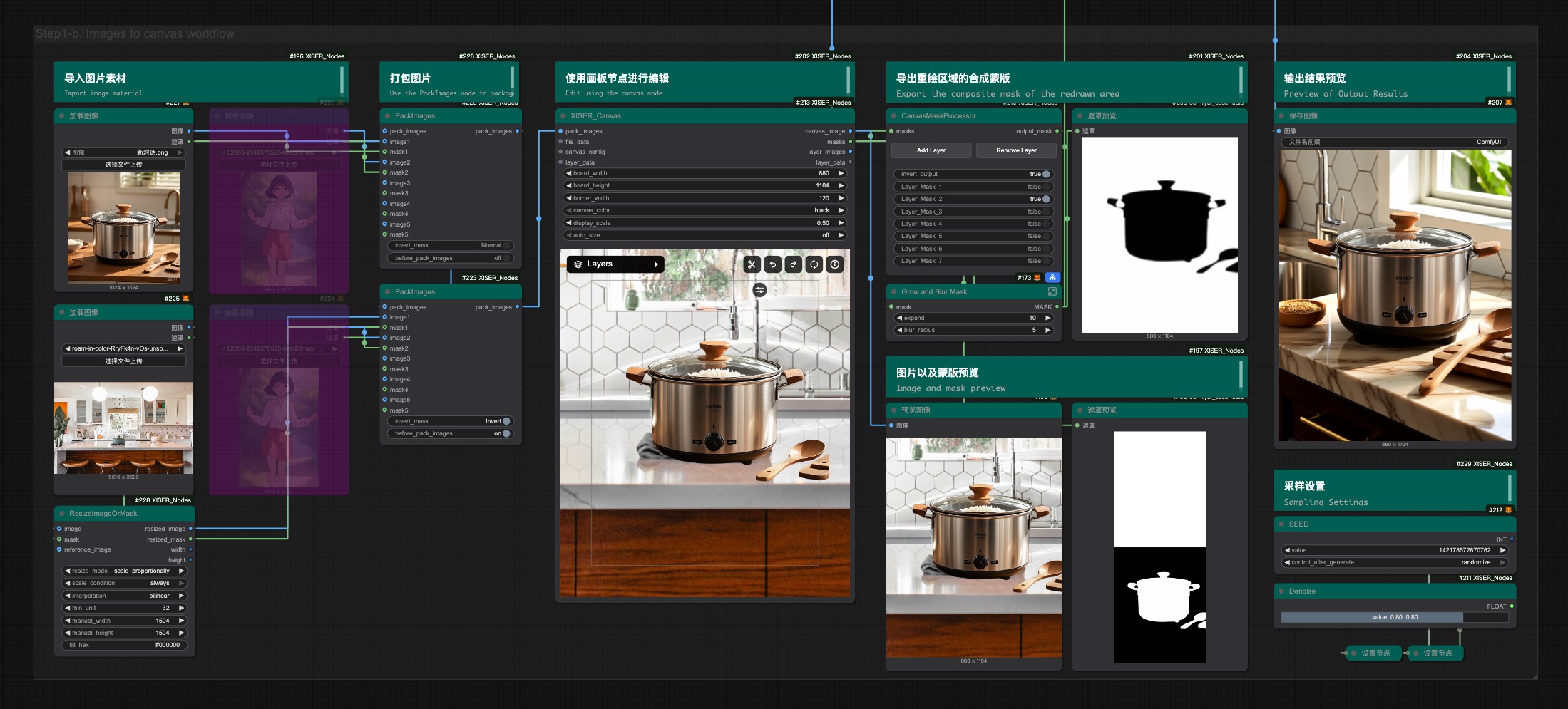Open the canvas info icon
Screen dimensions: 1568x709
point(835,264)
